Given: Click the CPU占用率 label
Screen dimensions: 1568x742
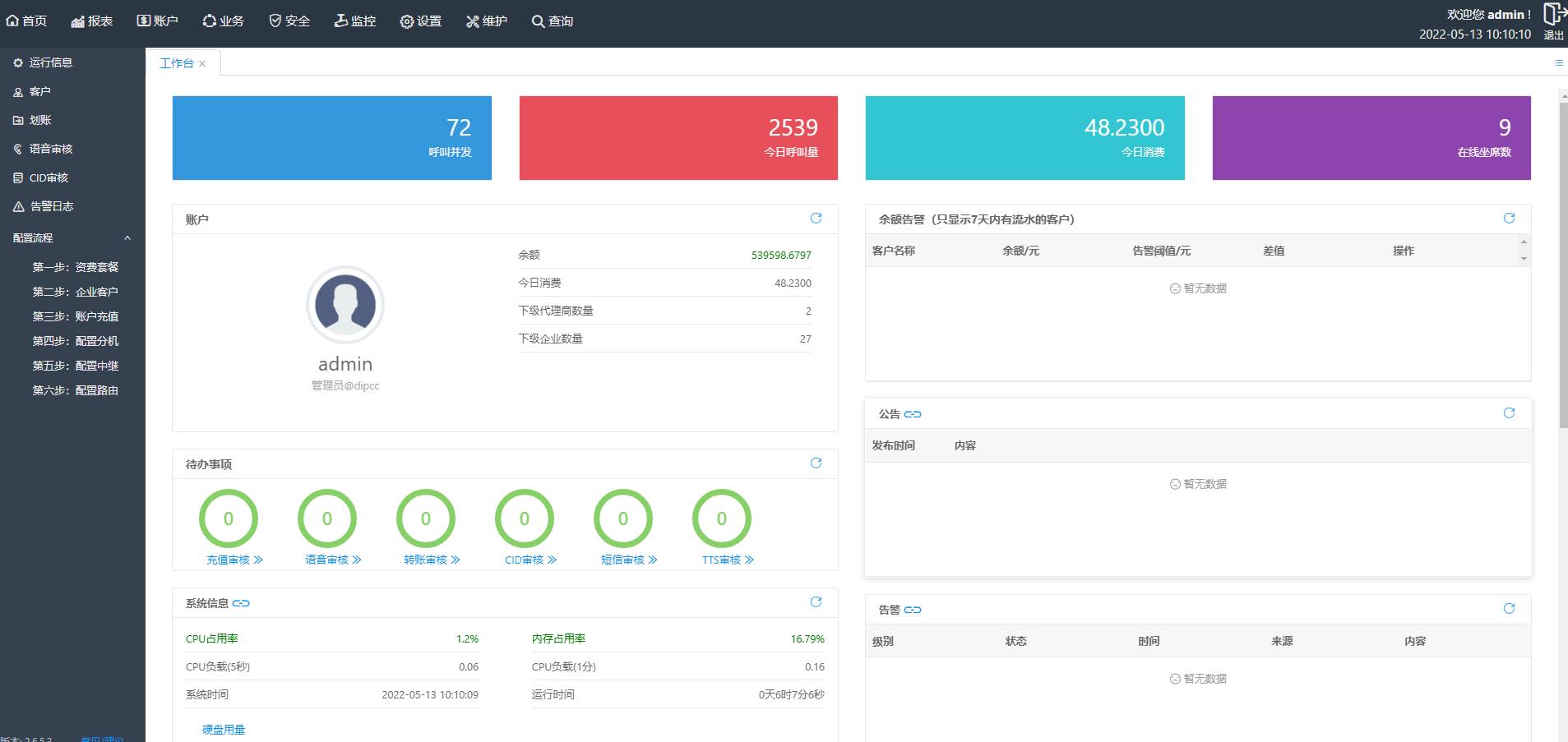Looking at the screenshot, I should (212, 638).
